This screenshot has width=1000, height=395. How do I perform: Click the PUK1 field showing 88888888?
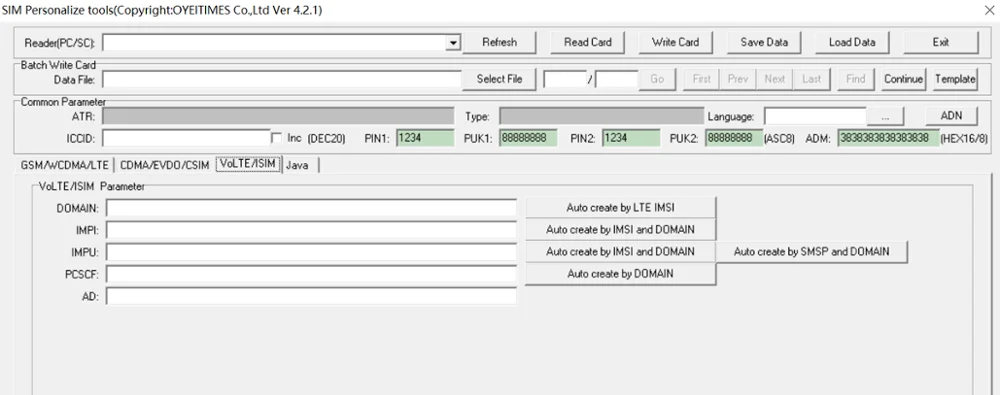[529, 138]
